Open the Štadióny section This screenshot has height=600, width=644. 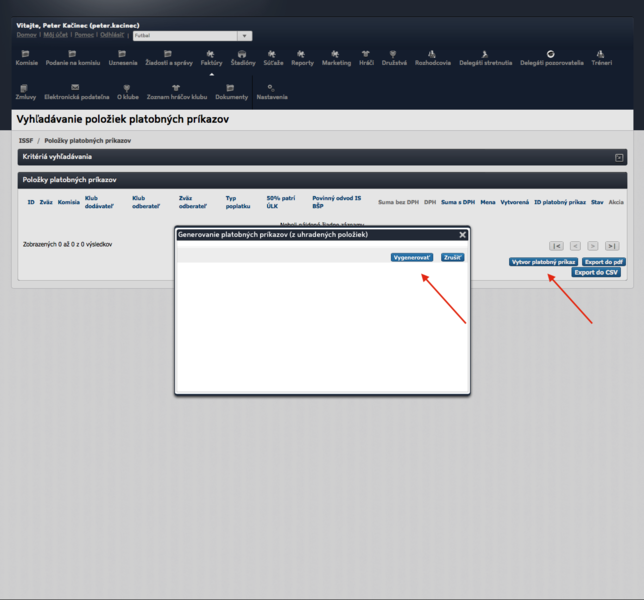(x=243, y=57)
